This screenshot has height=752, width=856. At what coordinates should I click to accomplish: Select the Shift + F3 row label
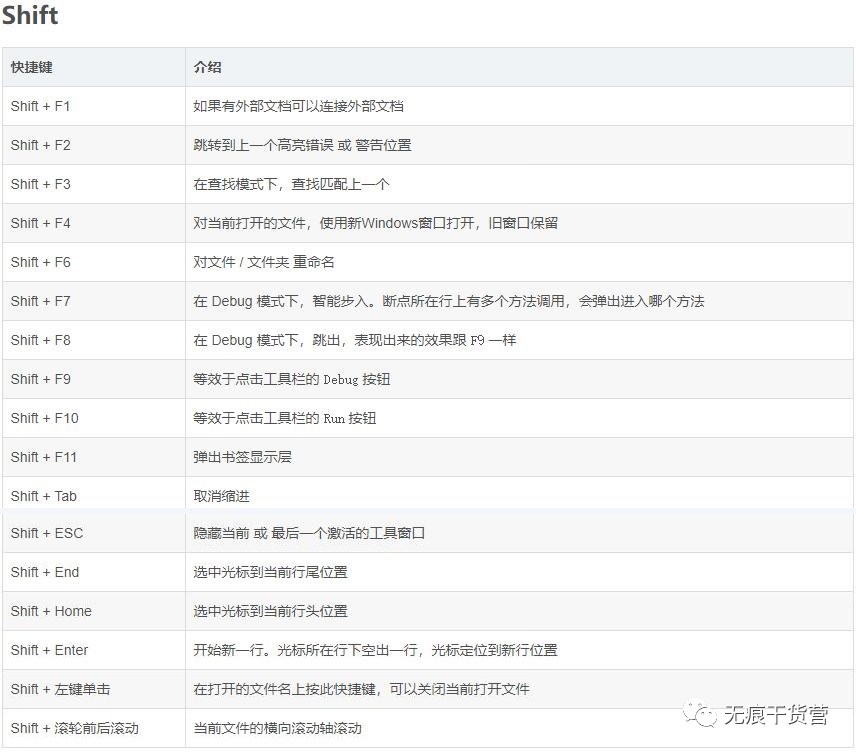click(40, 184)
